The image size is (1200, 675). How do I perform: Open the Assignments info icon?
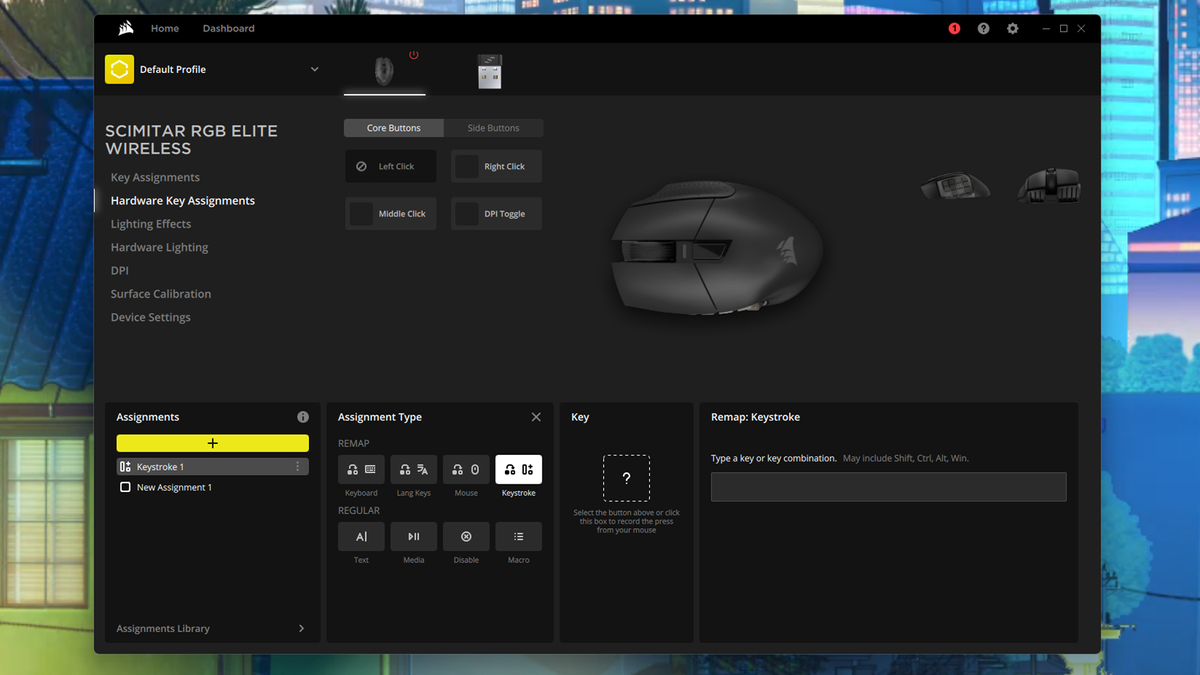tap(303, 417)
